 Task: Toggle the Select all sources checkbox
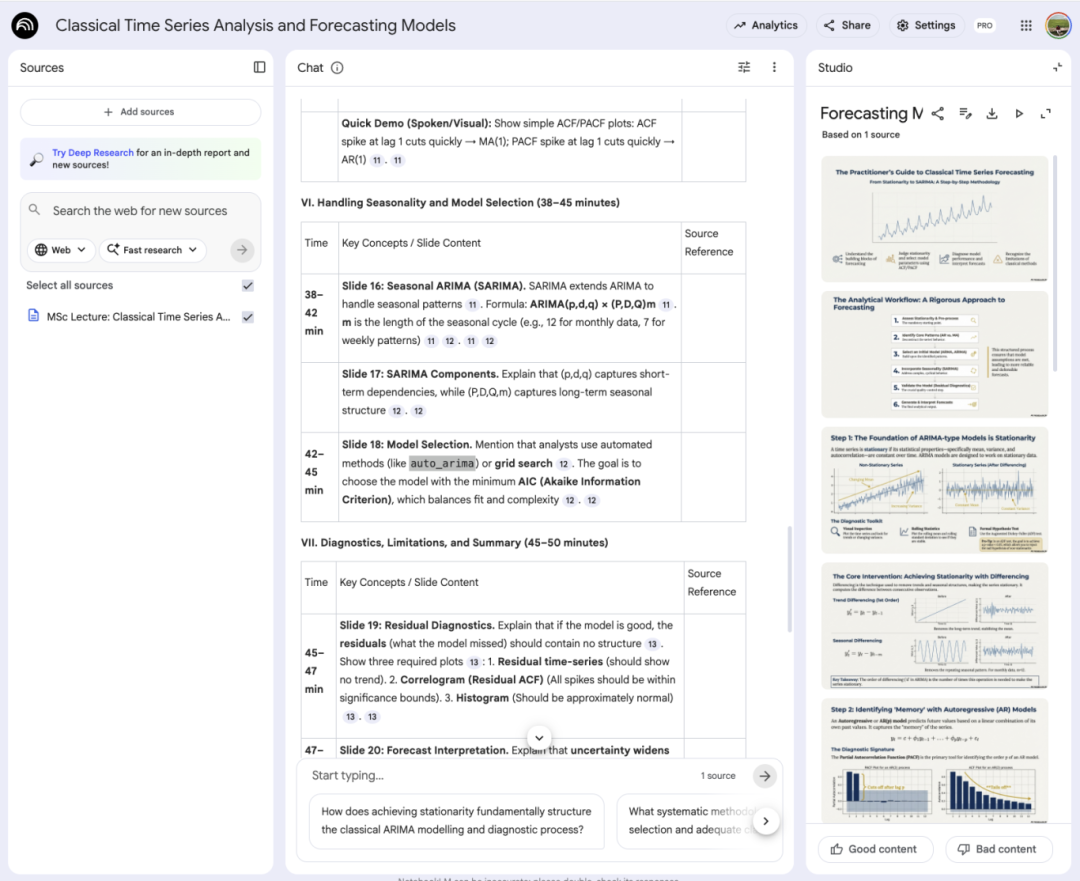point(248,285)
